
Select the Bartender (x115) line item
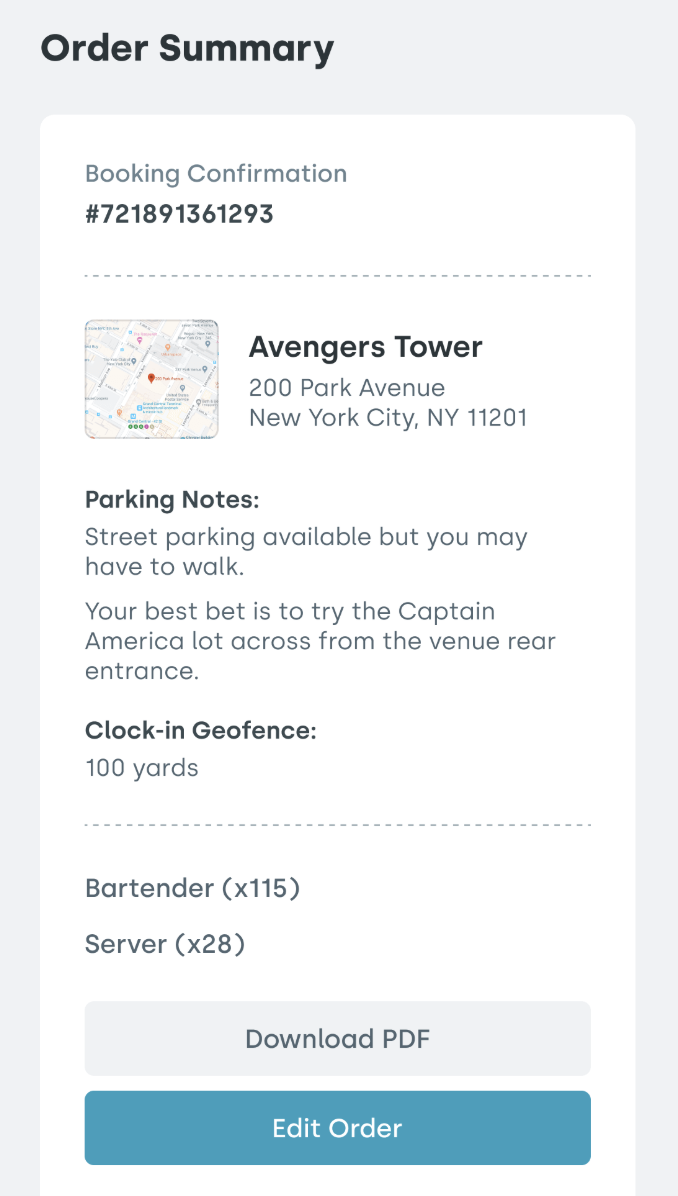point(193,888)
